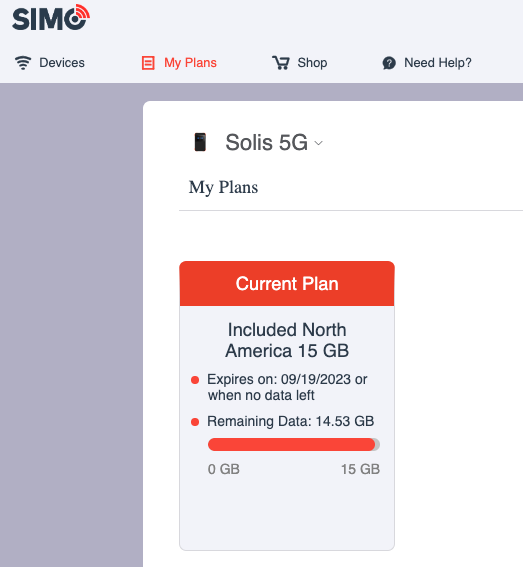Viewport: 523px width, 567px height.
Task: Click the Need Help question bubble icon
Action: (389, 63)
